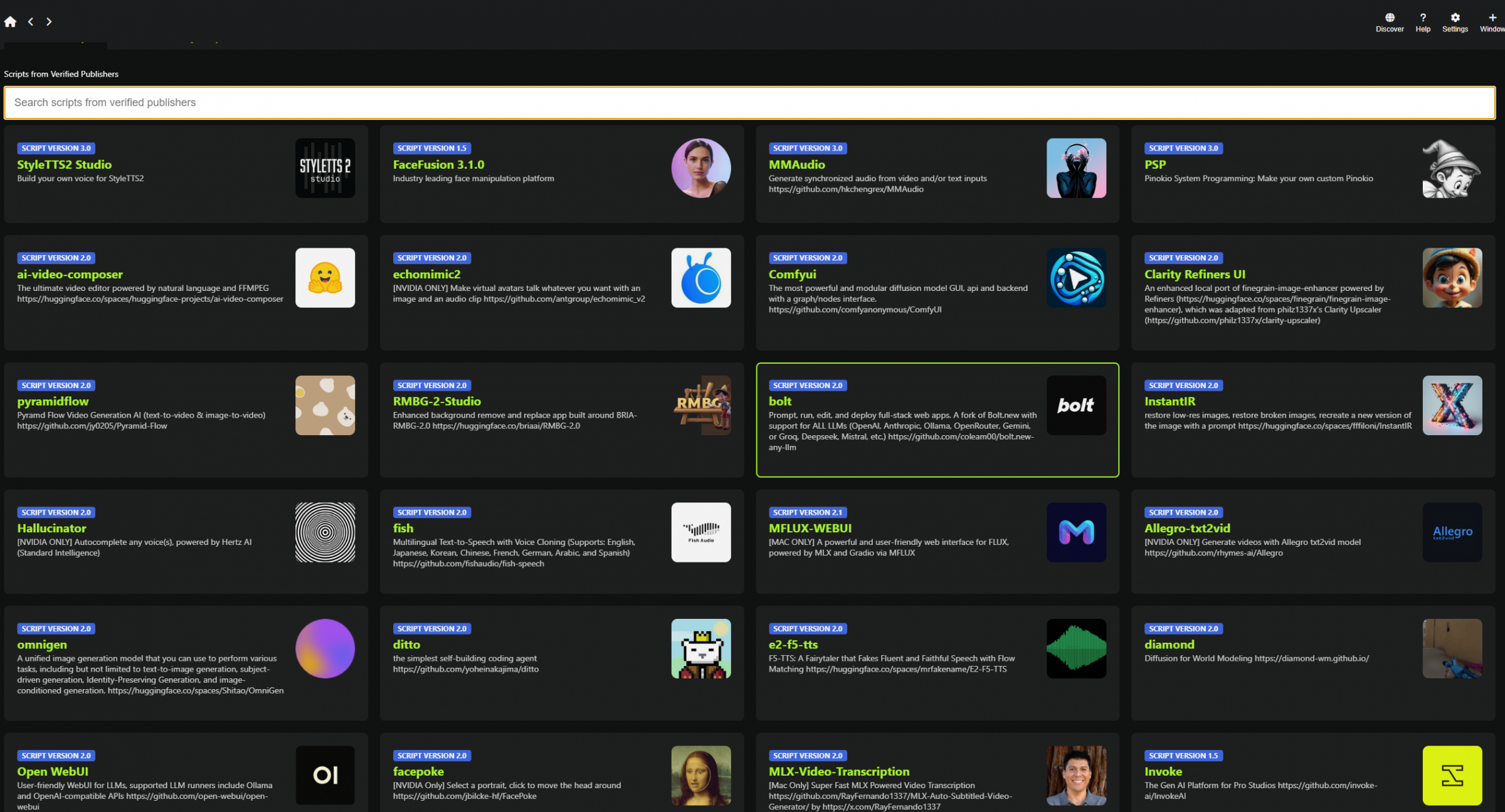
Task: Click Allegro txt2vid logo icon
Action: point(1452,532)
